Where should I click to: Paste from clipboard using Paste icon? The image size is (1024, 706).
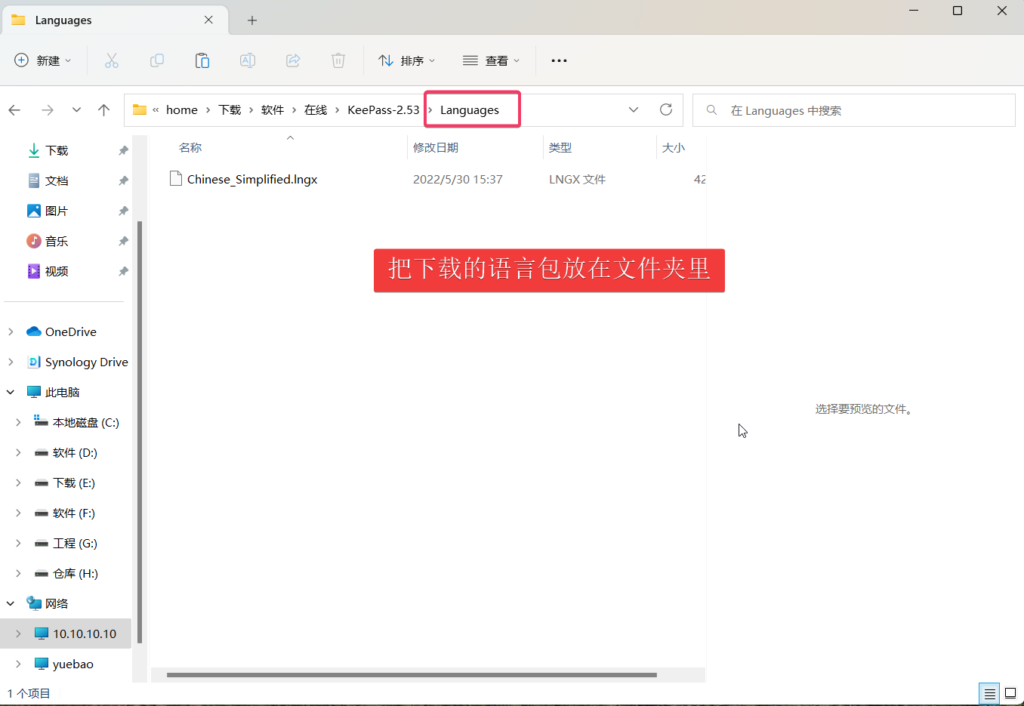click(x=202, y=60)
